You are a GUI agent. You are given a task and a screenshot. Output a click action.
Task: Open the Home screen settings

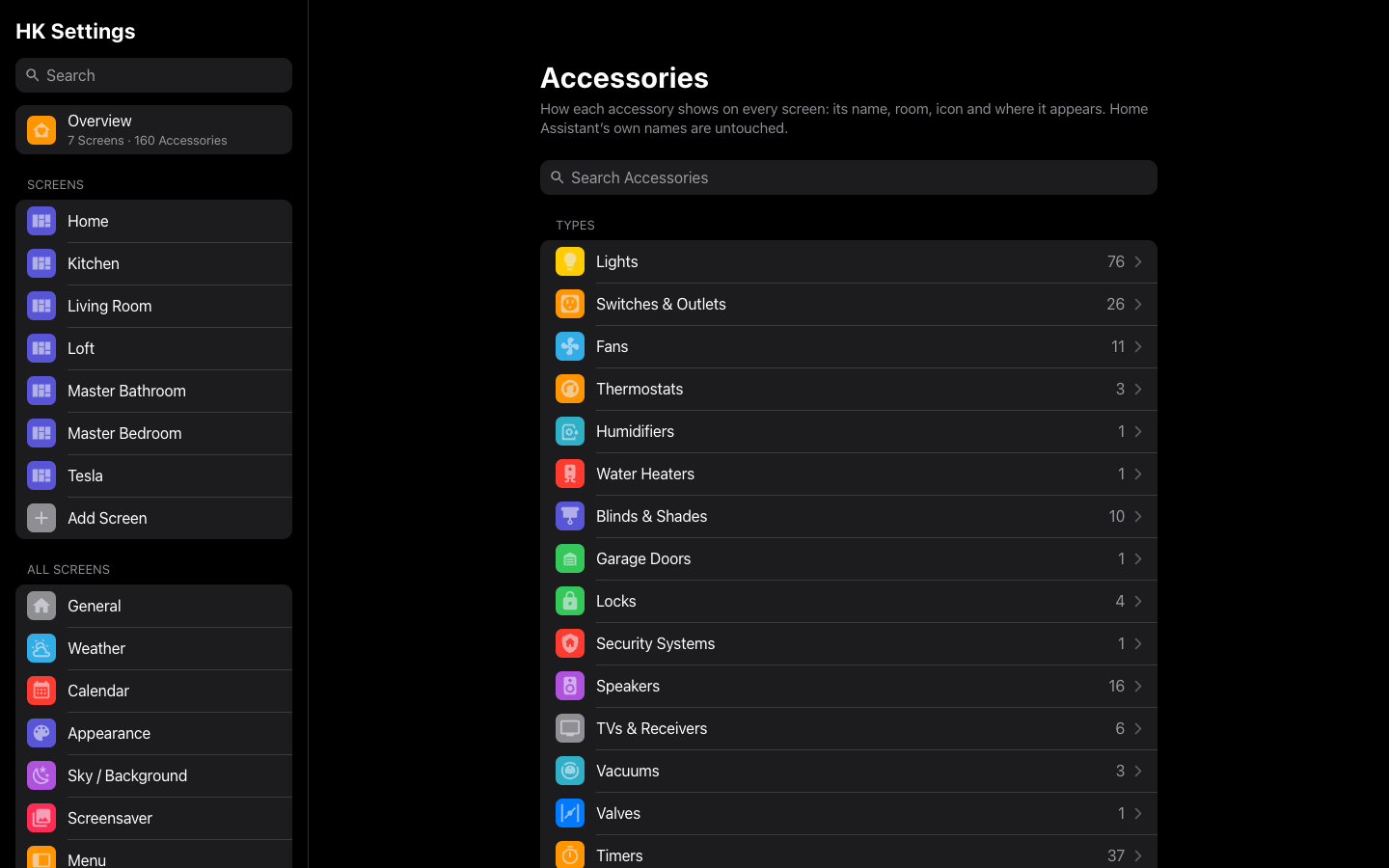pyautogui.click(x=153, y=221)
